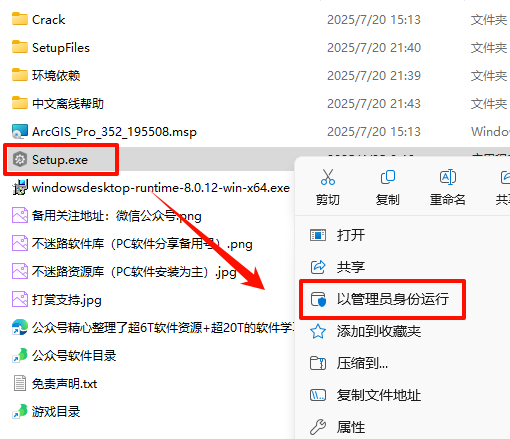Select the 打赏支持.jpg image file

pyautogui.click(x=67, y=300)
